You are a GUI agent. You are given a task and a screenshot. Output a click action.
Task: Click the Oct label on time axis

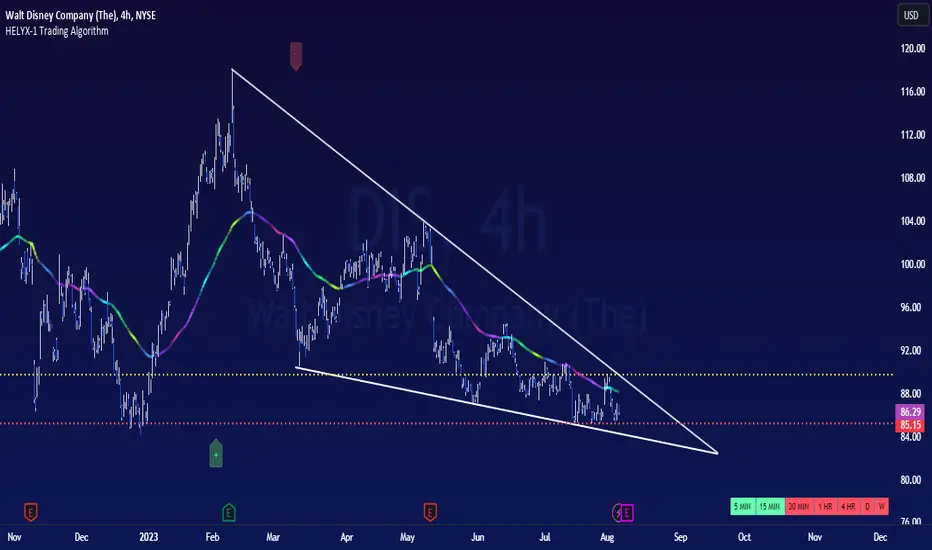coord(744,537)
